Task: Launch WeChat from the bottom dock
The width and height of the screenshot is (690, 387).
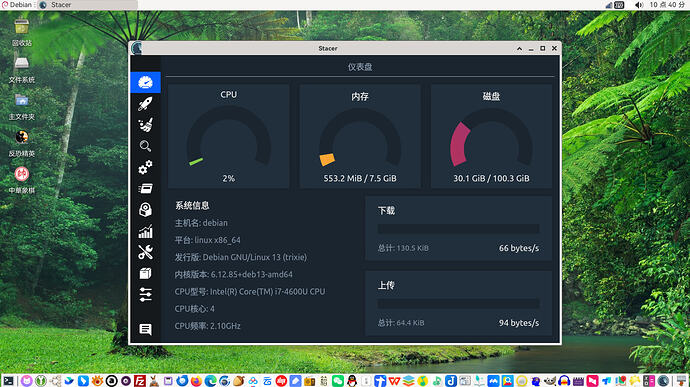Action: [x=338, y=381]
